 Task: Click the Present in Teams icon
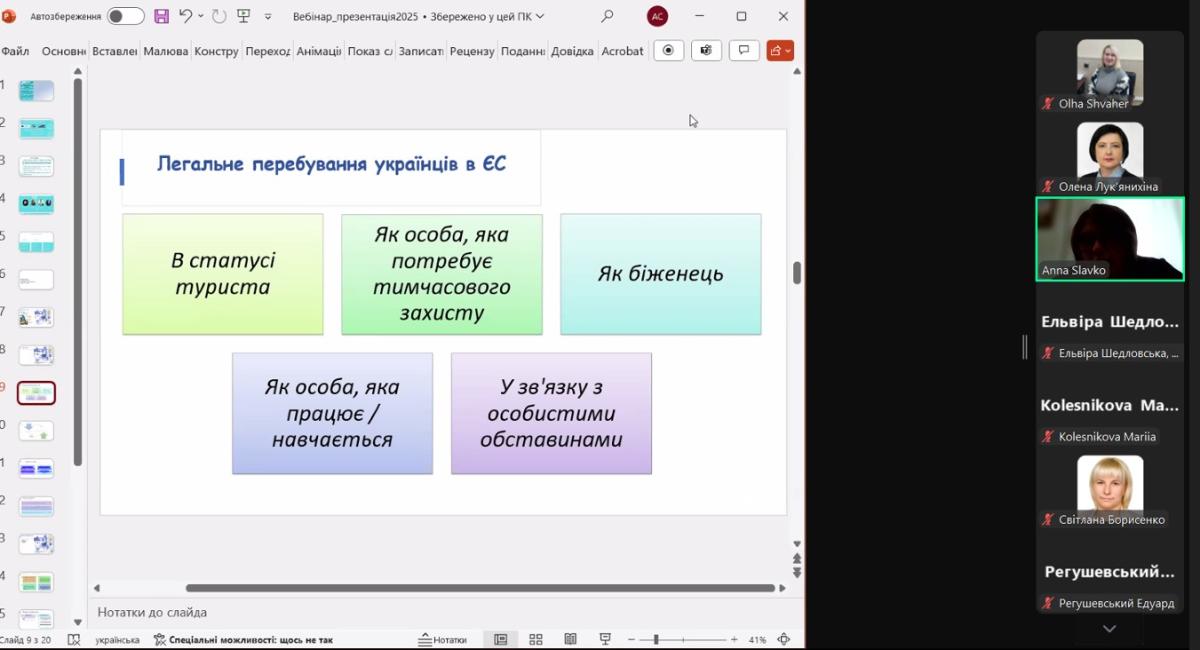point(706,51)
